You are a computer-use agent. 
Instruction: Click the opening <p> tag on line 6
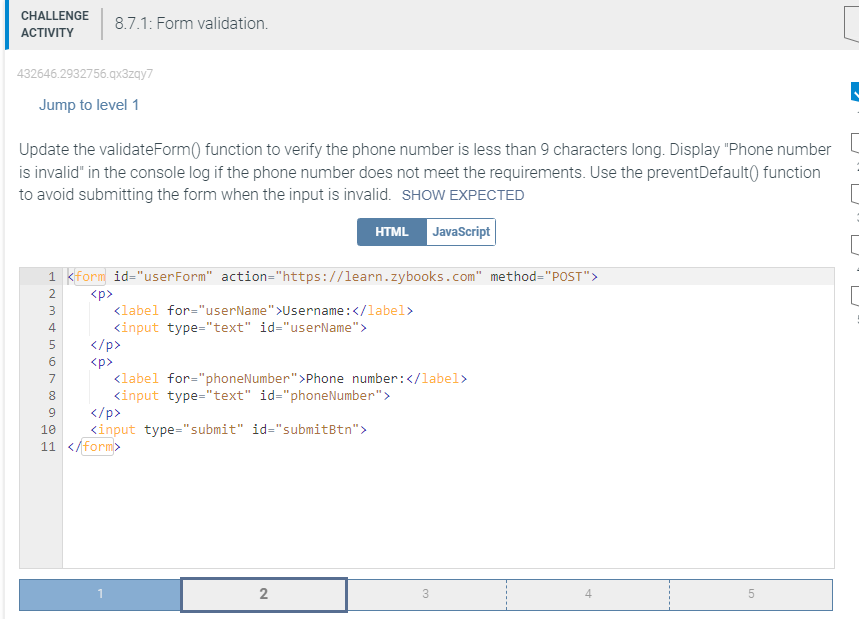coord(101,362)
